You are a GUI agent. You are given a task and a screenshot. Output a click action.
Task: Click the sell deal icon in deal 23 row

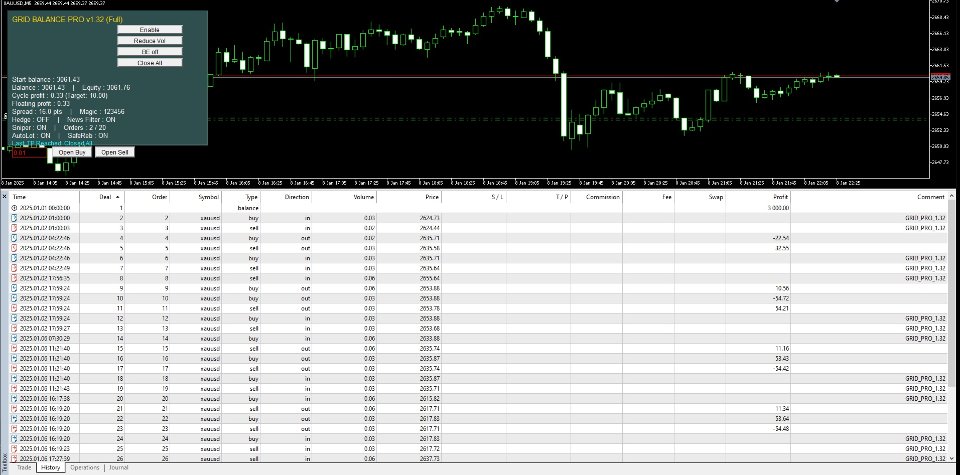(x=15, y=428)
